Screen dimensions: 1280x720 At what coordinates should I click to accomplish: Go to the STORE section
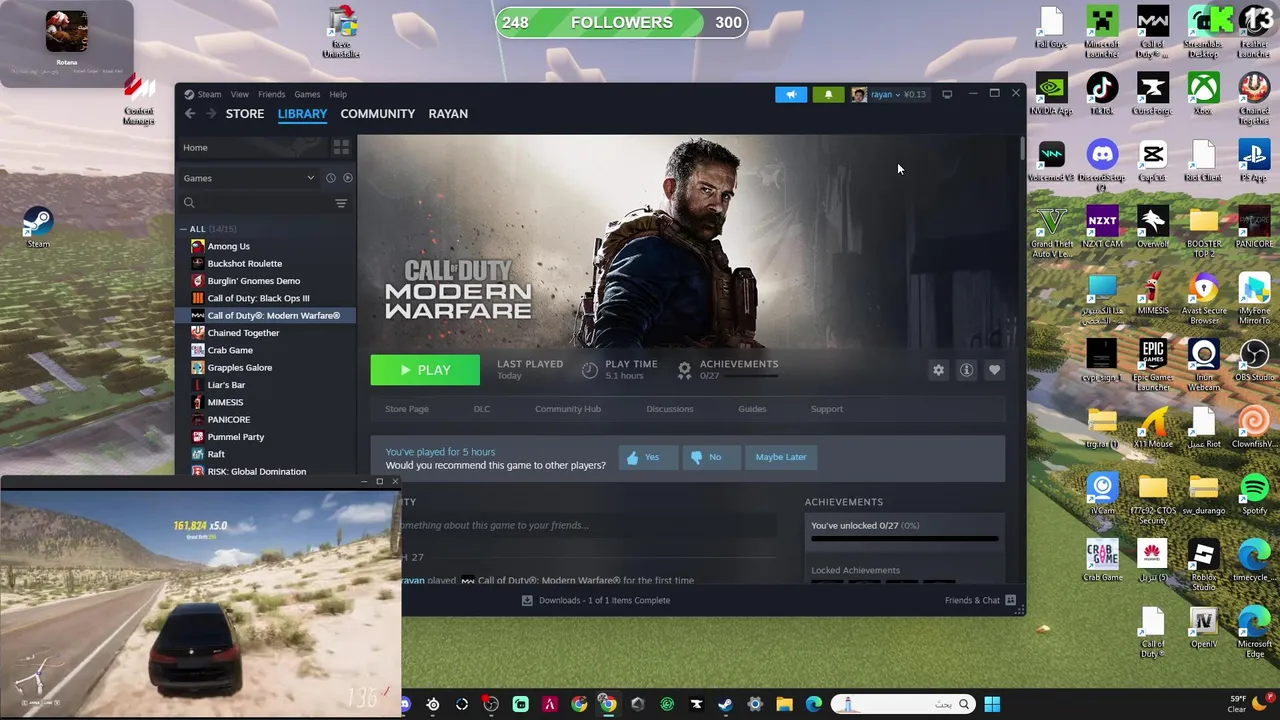pos(245,114)
